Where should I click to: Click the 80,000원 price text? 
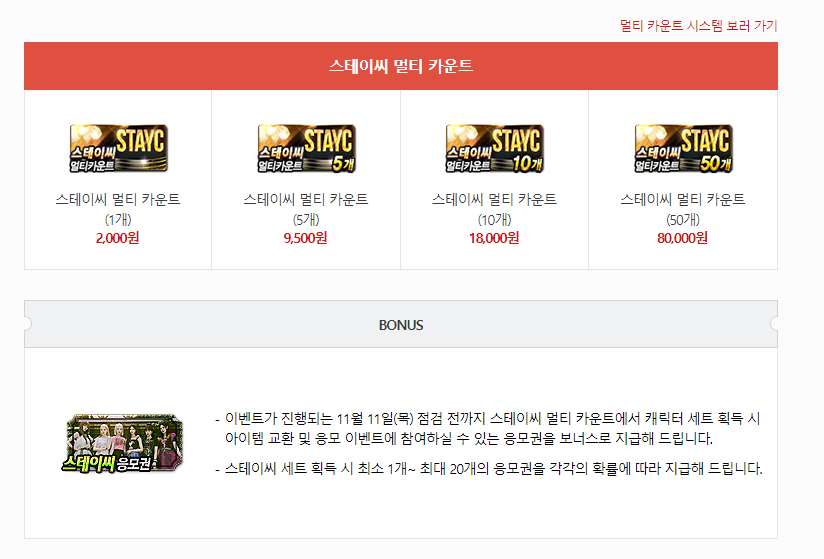(682, 238)
